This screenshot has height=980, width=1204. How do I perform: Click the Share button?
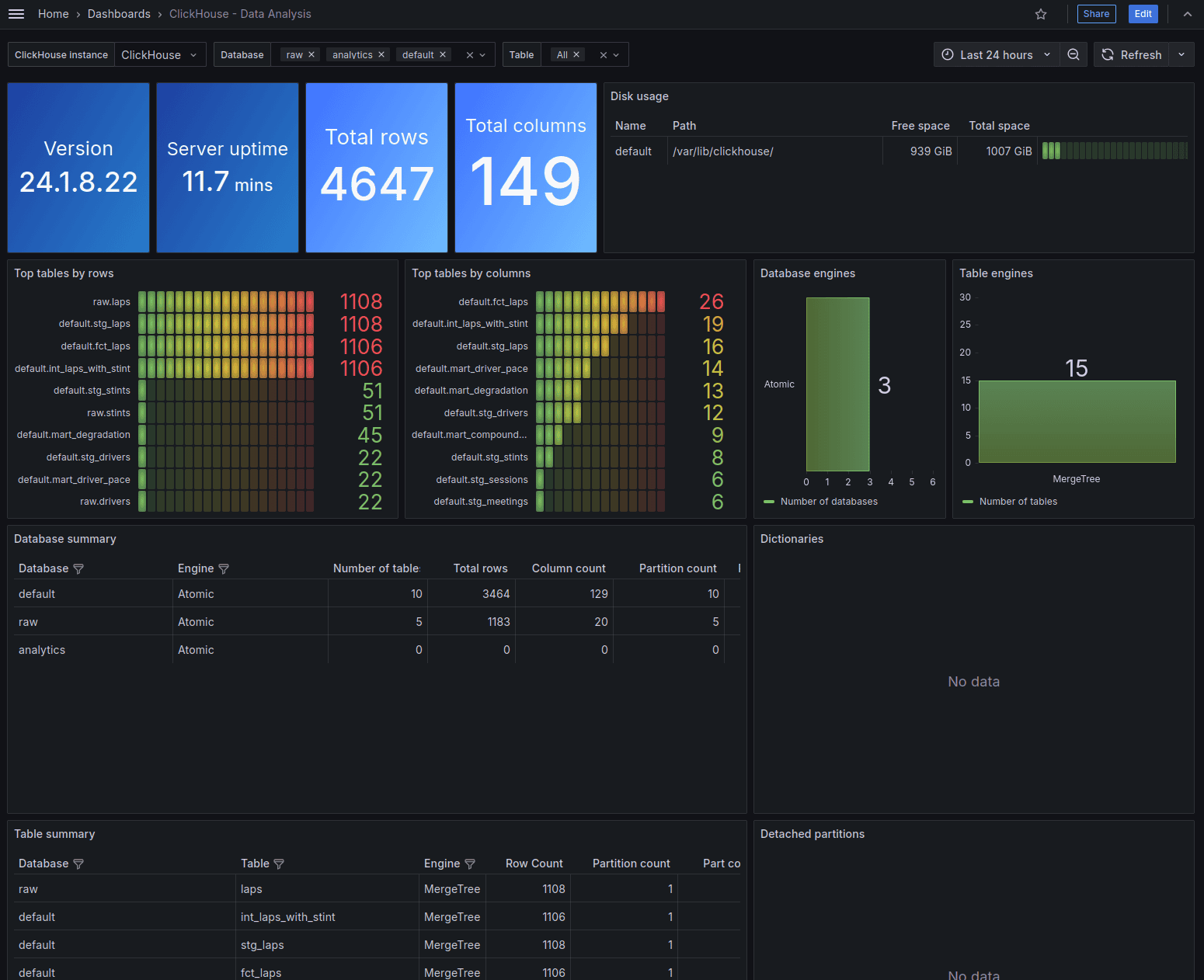(x=1096, y=14)
